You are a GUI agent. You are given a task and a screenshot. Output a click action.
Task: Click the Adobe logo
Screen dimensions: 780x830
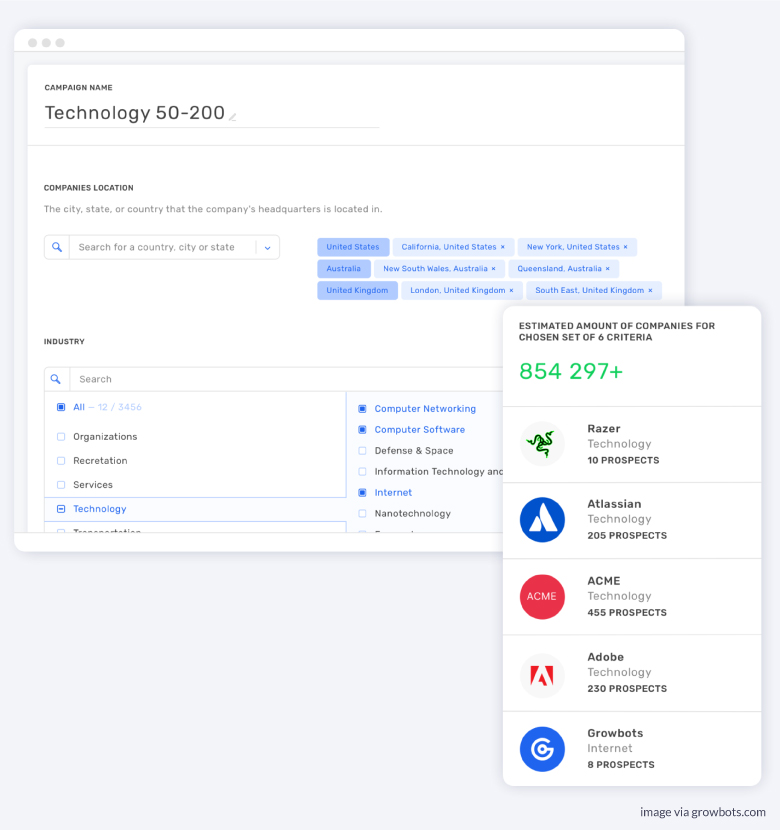[542, 675]
